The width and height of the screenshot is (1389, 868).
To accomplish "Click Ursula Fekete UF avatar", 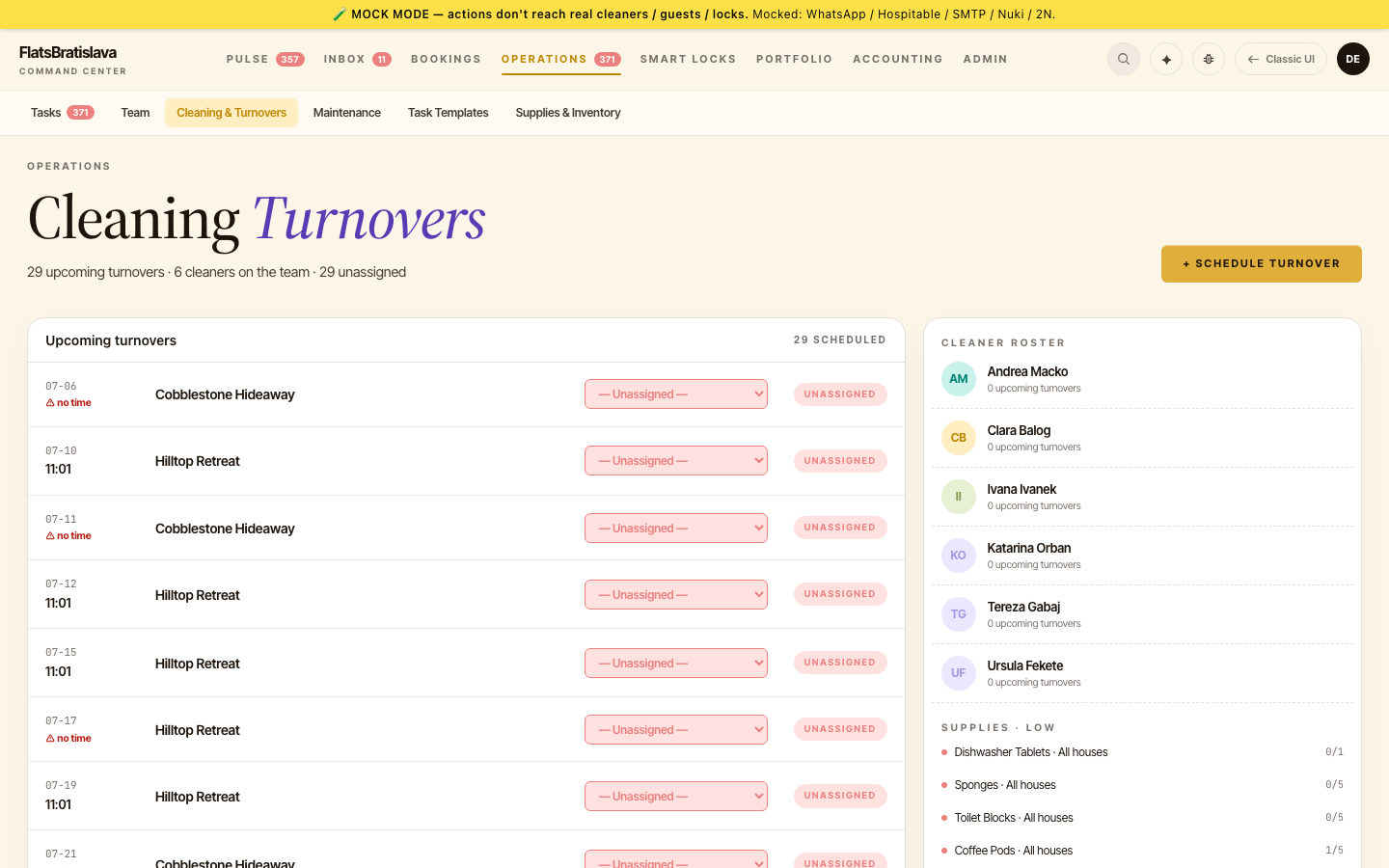I will (x=959, y=673).
